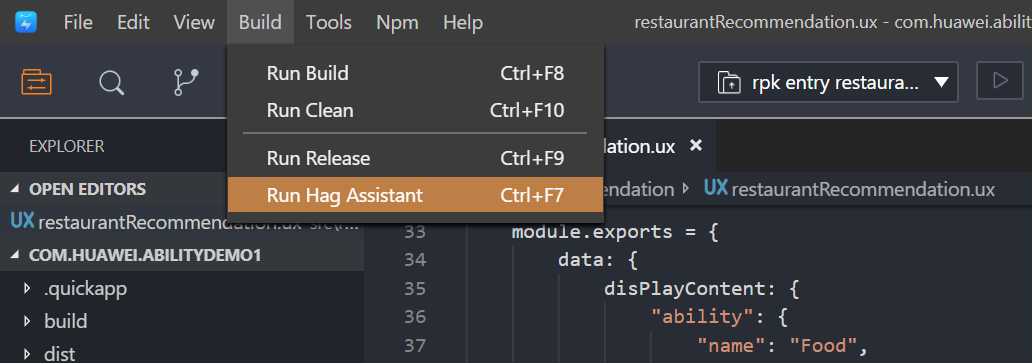
Task: Open the rpk entry run configuration dropdown
Action: click(828, 82)
